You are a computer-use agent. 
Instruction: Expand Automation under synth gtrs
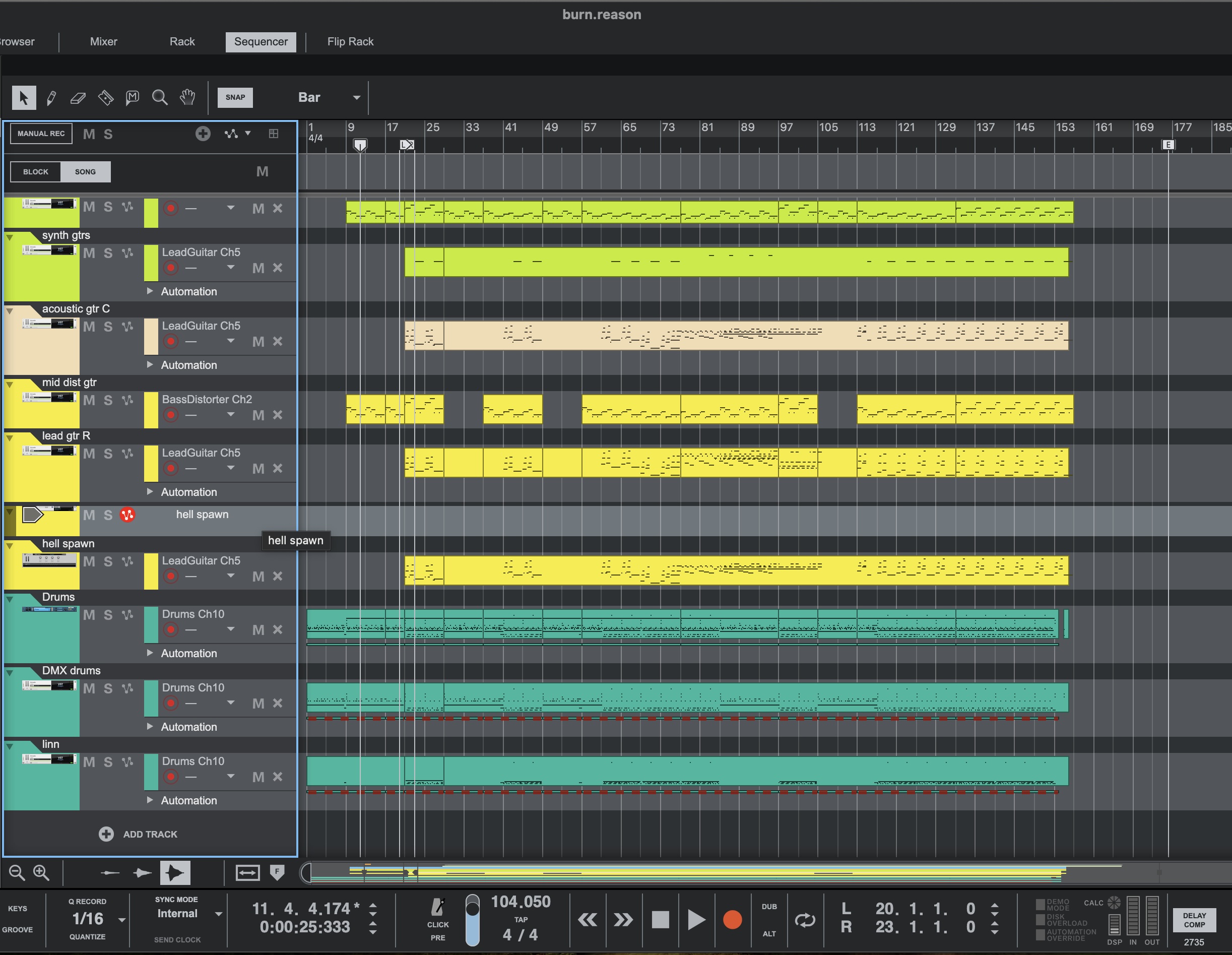point(150,291)
